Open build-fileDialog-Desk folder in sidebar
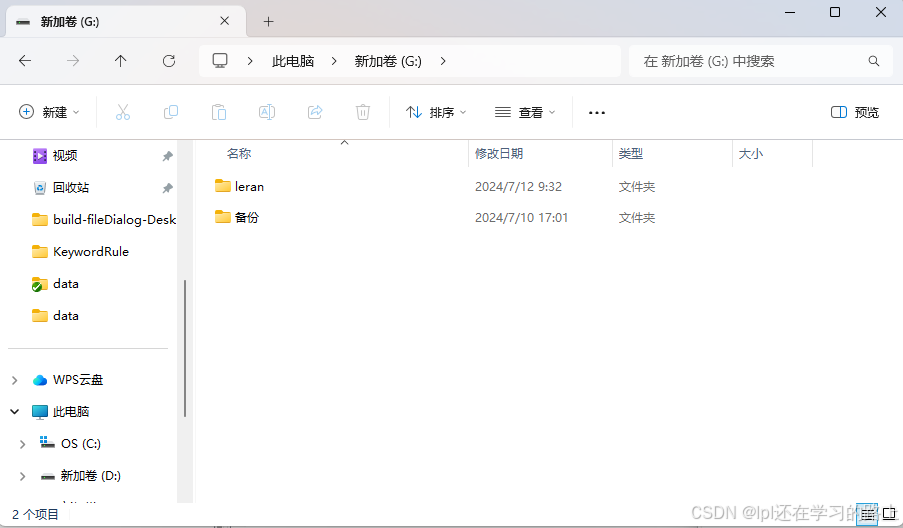The width and height of the screenshot is (903, 528). pyautogui.click(x=104, y=219)
